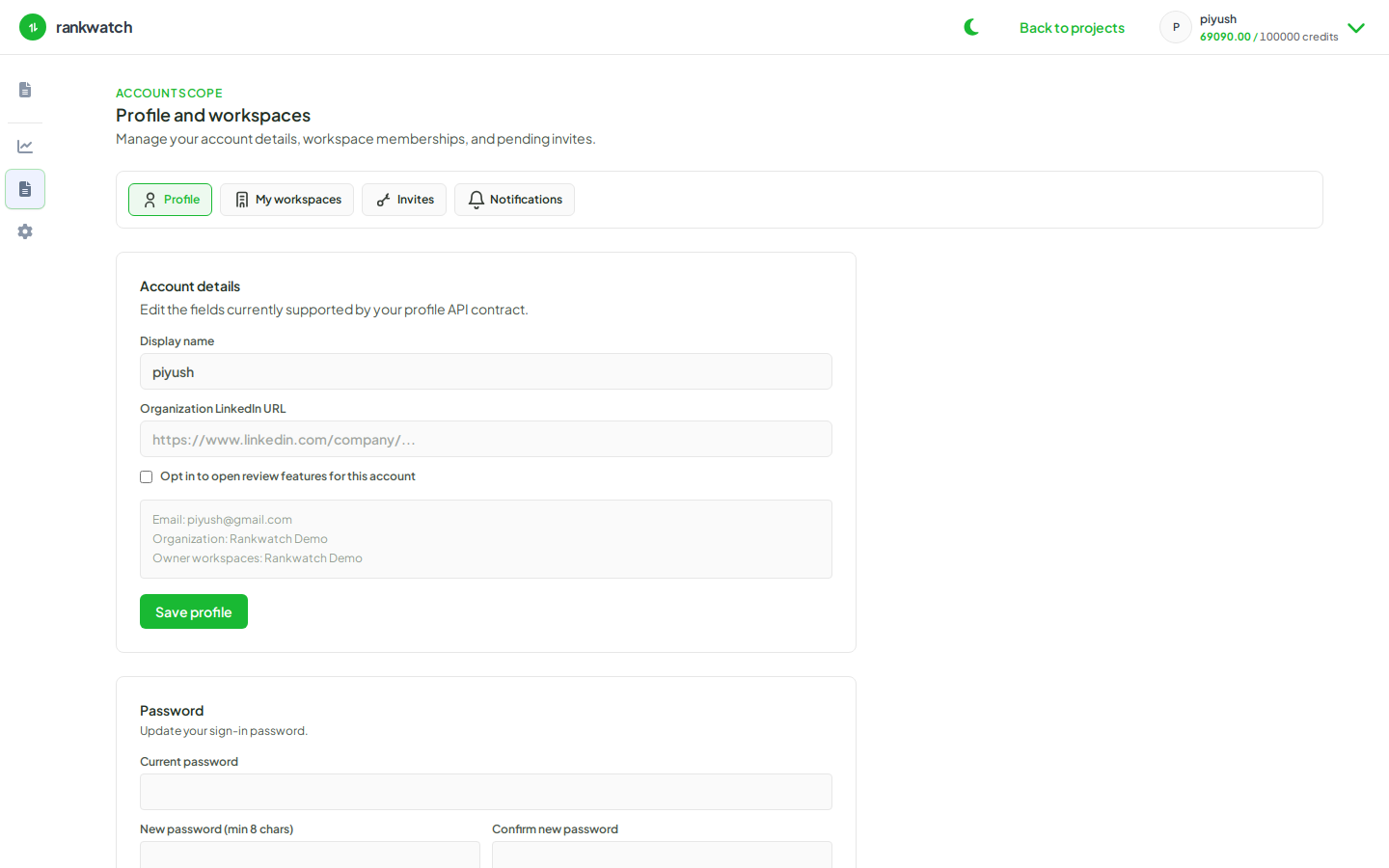The width and height of the screenshot is (1389, 868).
Task: Click the 'piyush' username in header
Action: click(x=1218, y=19)
